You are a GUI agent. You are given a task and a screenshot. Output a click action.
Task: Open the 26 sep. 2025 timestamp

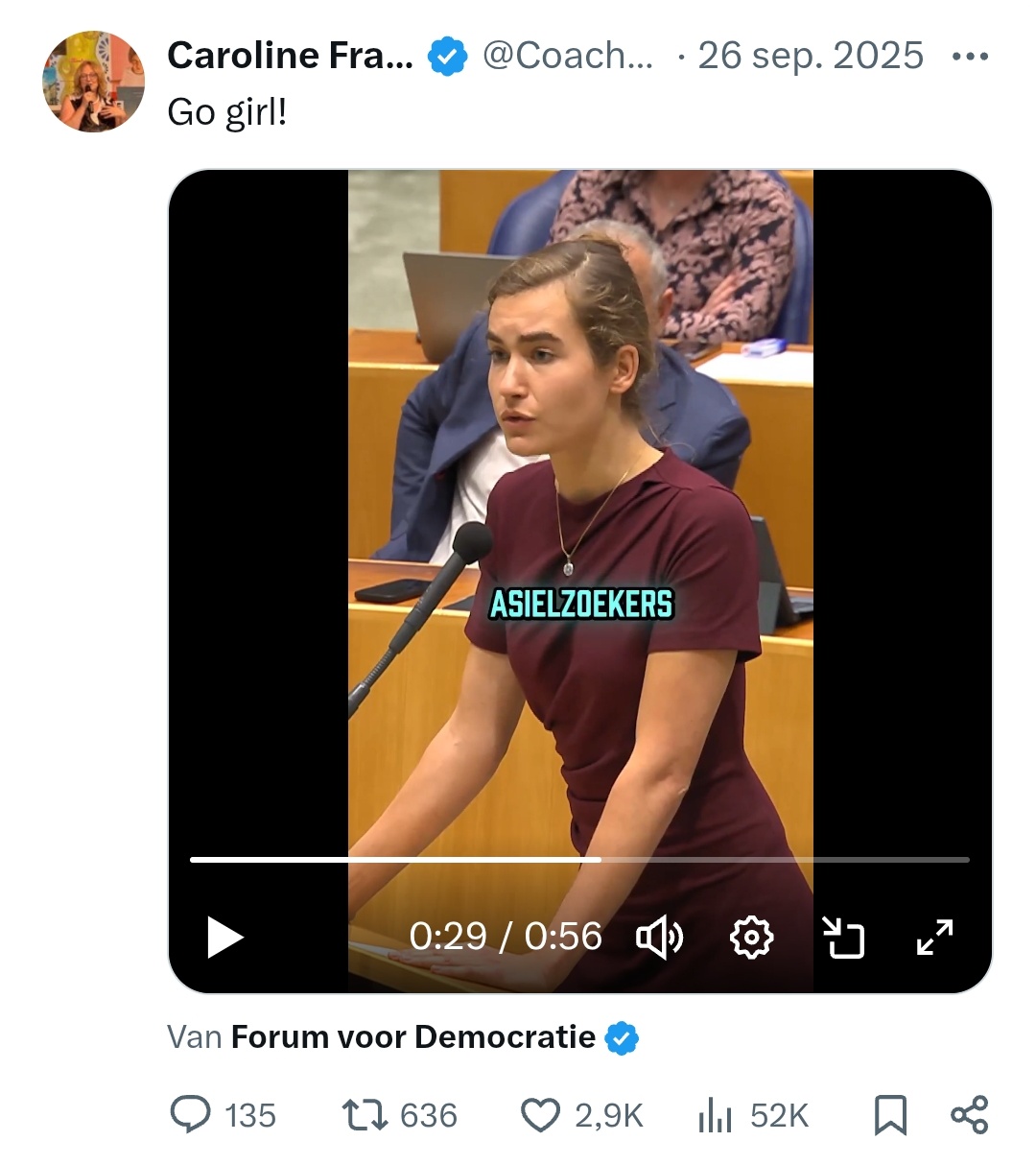click(811, 57)
